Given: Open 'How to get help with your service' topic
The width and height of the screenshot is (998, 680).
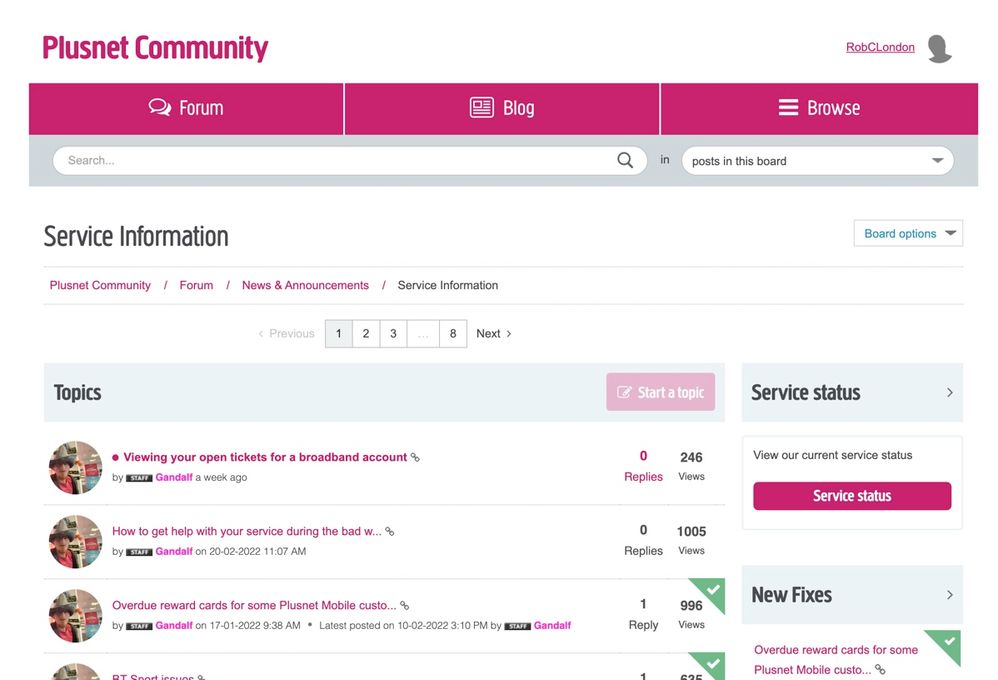Looking at the screenshot, I should pos(247,531).
